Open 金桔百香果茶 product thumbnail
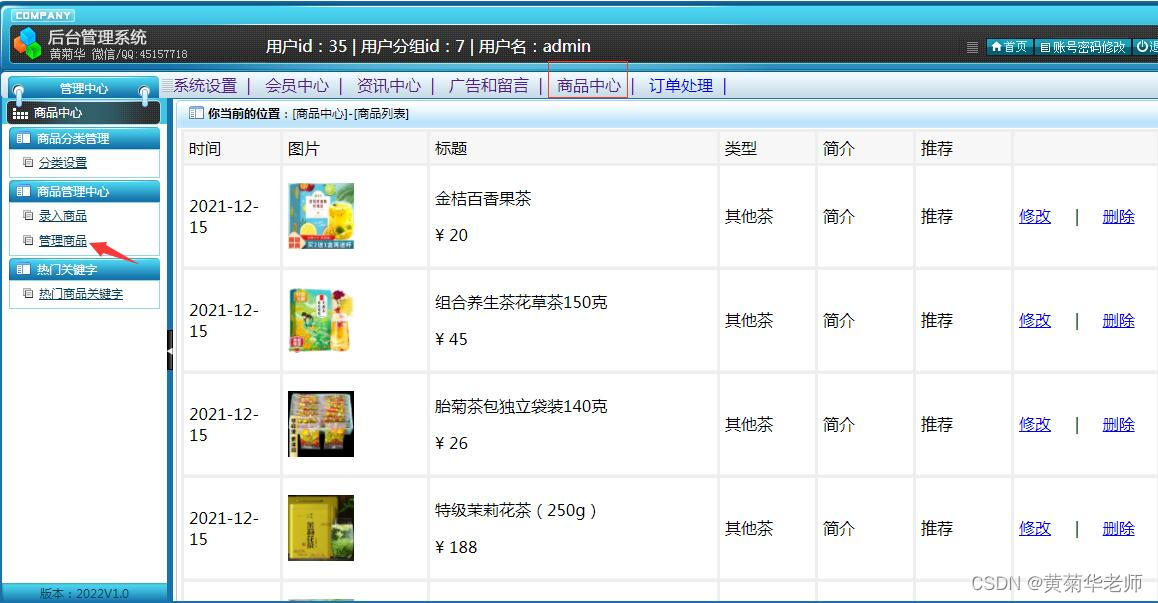 tap(321, 216)
